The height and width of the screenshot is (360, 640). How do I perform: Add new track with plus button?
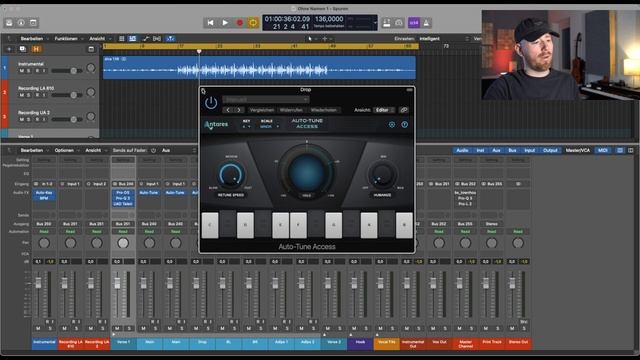coord(9,49)
